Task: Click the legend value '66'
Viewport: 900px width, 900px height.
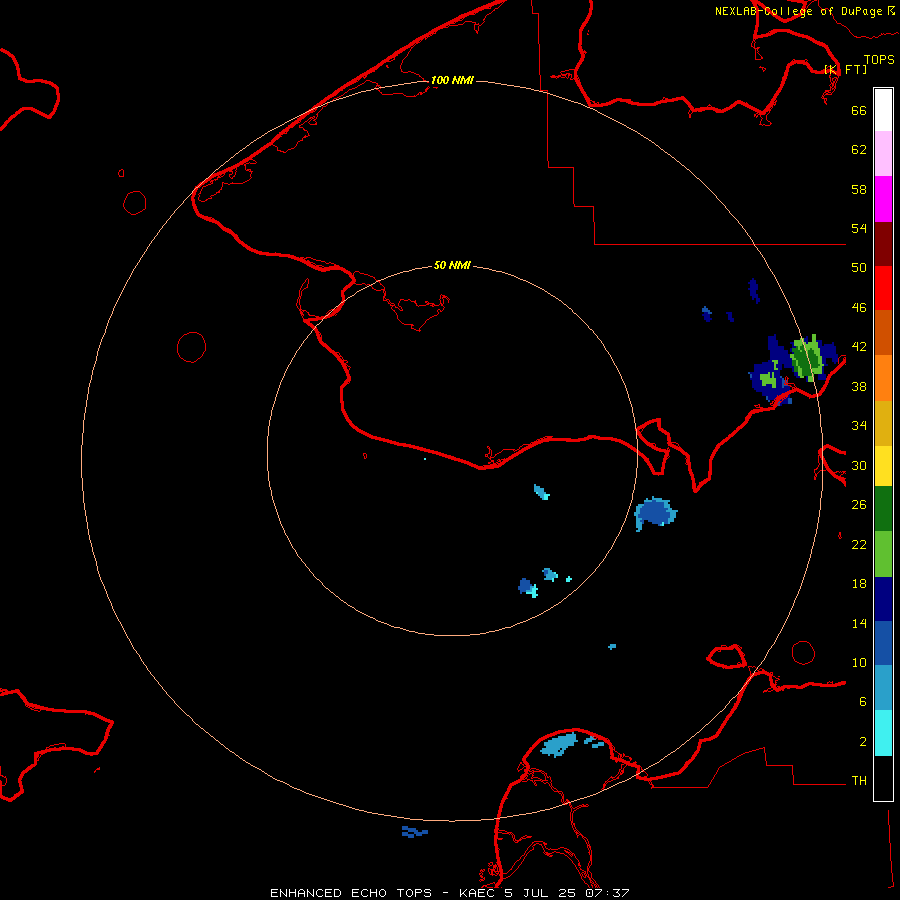Action: (859, 110)
